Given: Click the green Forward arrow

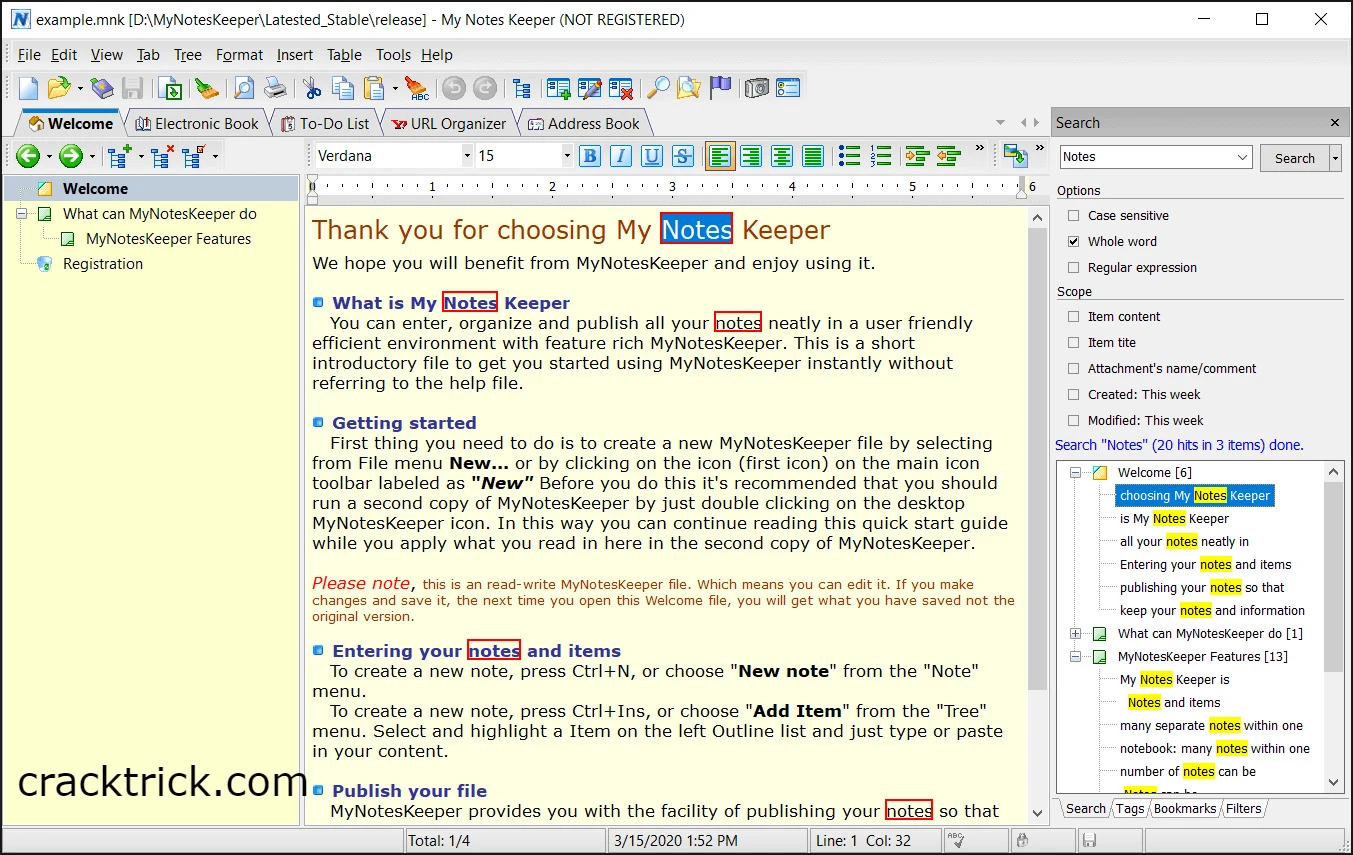Looking at the screenshot, I should click(70, 156).
